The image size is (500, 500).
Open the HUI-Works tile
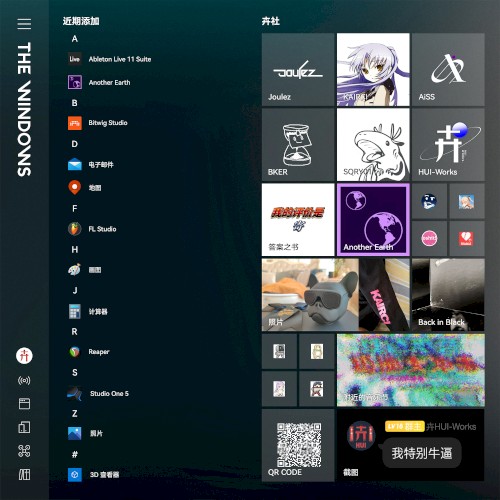click(448, 145)
